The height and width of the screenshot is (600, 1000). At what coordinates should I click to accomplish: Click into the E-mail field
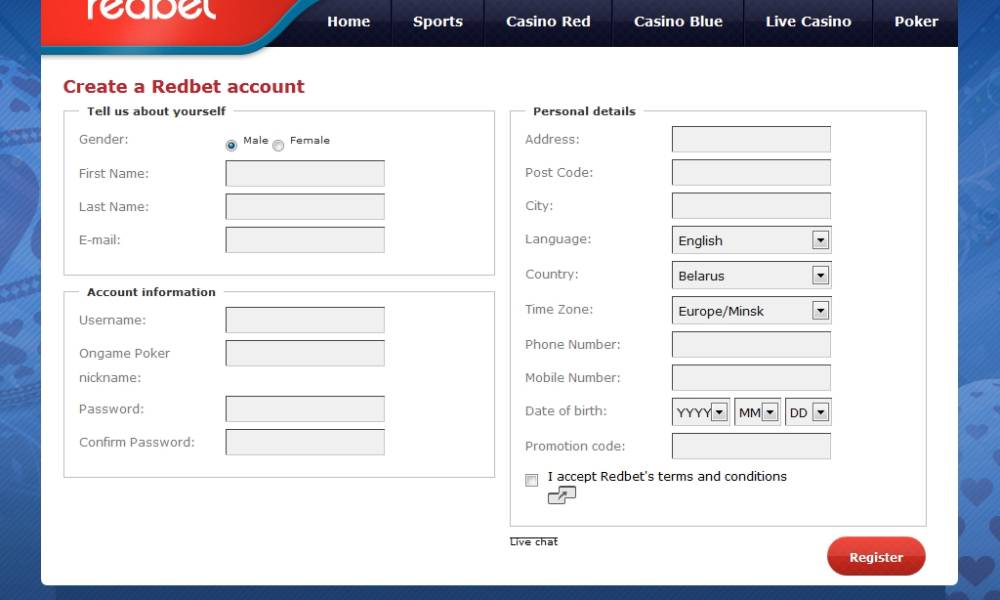(x=305, y=240)
